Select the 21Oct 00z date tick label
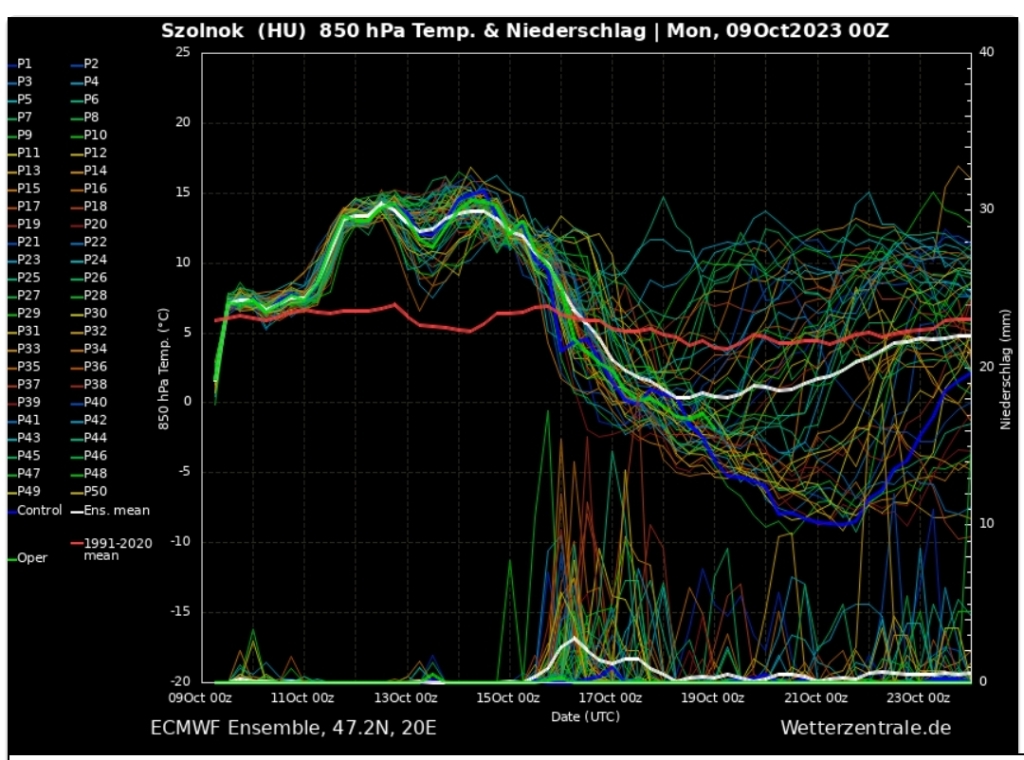Image resolution: width=1024 pixels, height=760 pixels. [815, 697]
